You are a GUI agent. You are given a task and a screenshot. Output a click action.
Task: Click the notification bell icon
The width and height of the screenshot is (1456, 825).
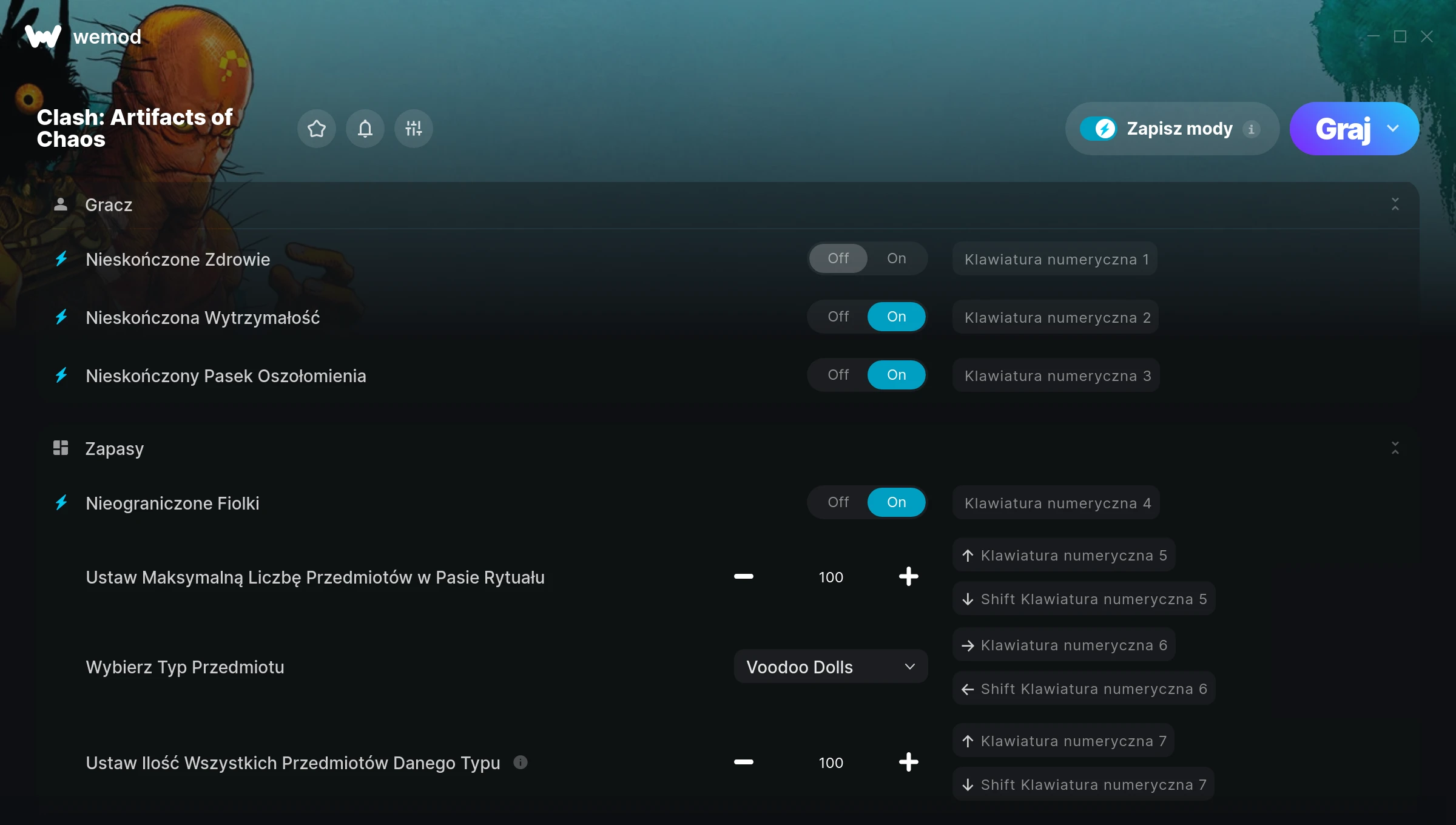coord(365,129)
